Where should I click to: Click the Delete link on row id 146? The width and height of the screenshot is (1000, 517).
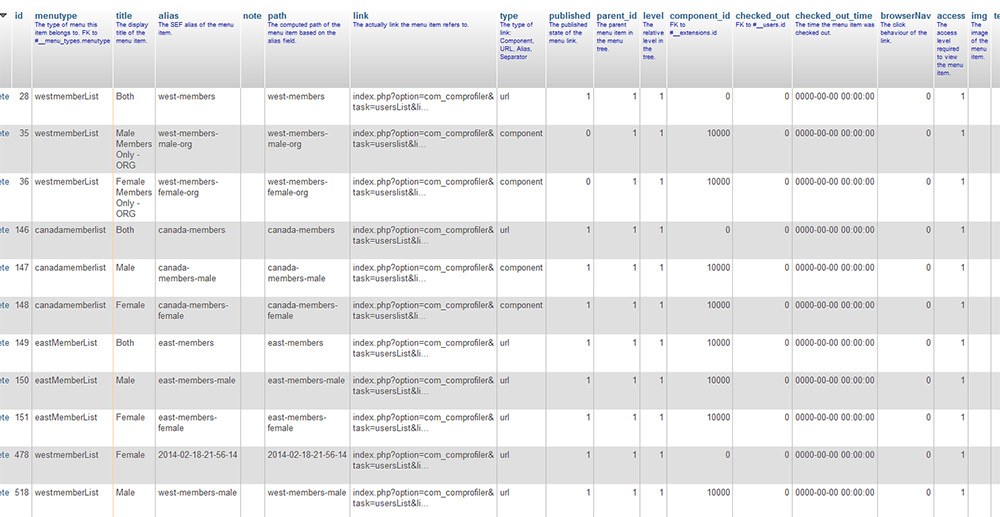click(x=4, y=229)
